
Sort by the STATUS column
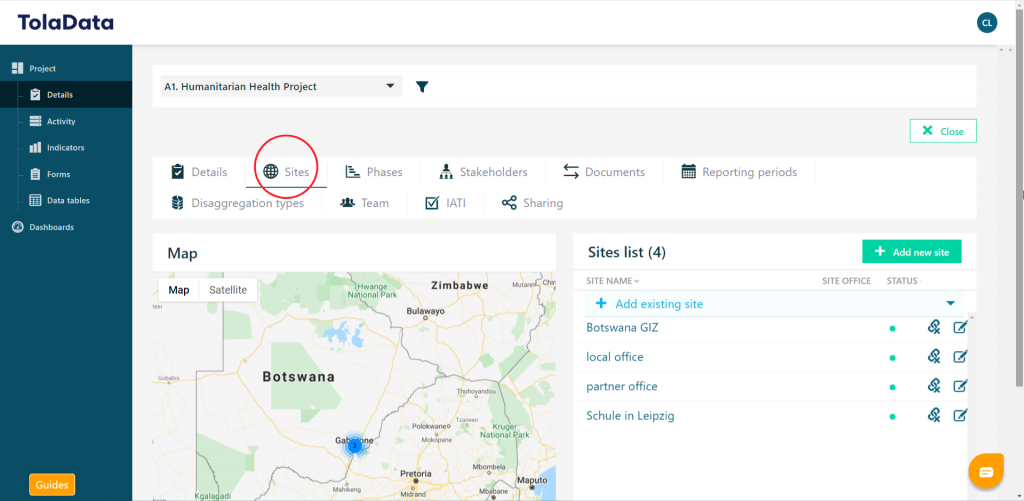[x=904, y=281]
